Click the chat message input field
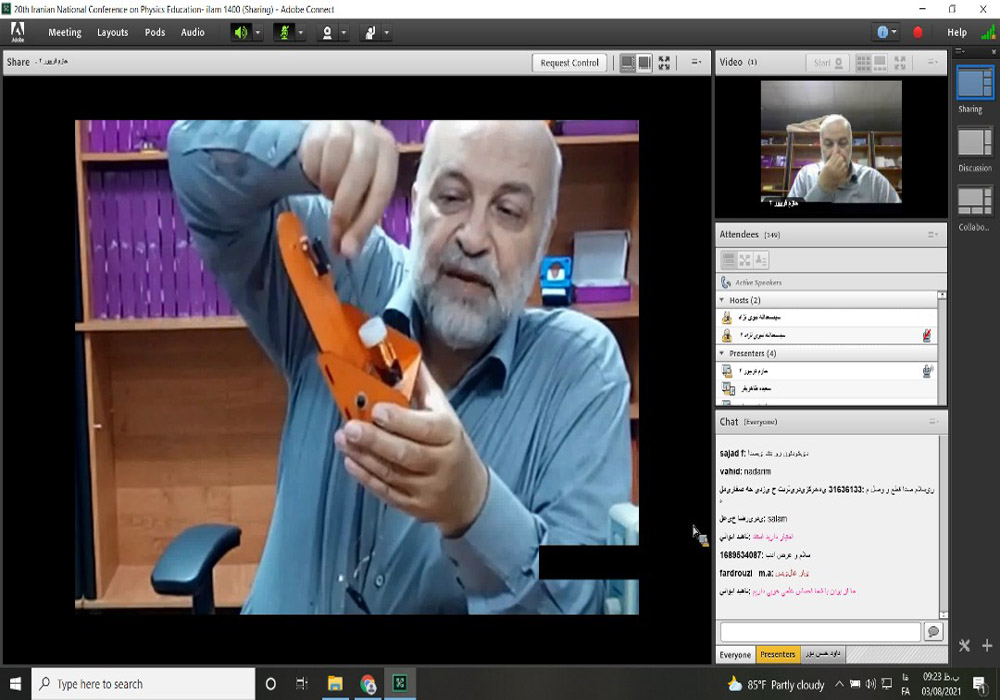Viewport: 1000px width, 700px height. [x=820, y=632]
